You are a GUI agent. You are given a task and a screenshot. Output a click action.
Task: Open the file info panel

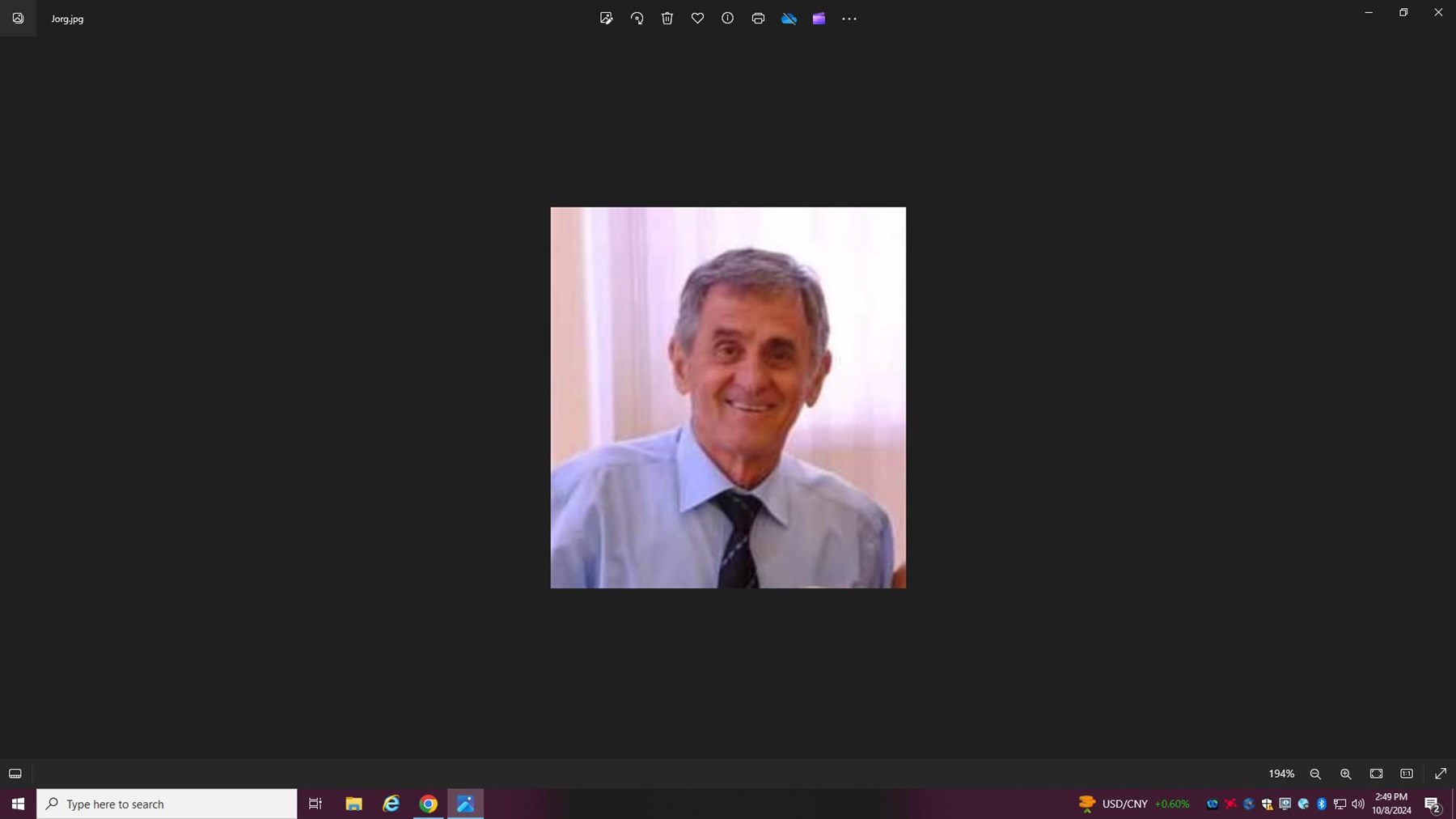coord(727,19)
